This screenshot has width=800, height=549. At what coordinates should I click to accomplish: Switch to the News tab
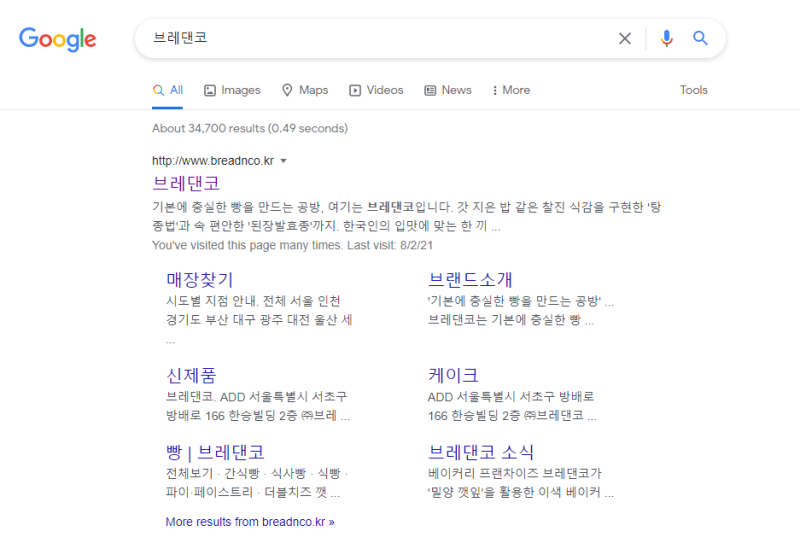pos(448,90)
